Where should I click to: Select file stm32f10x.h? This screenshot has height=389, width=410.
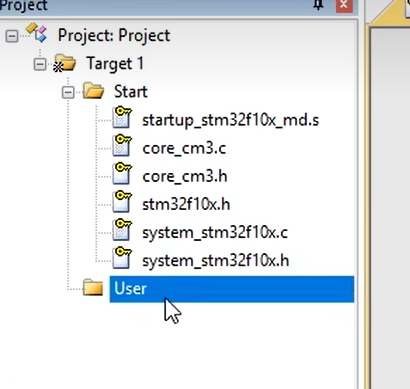coord(186,204)
